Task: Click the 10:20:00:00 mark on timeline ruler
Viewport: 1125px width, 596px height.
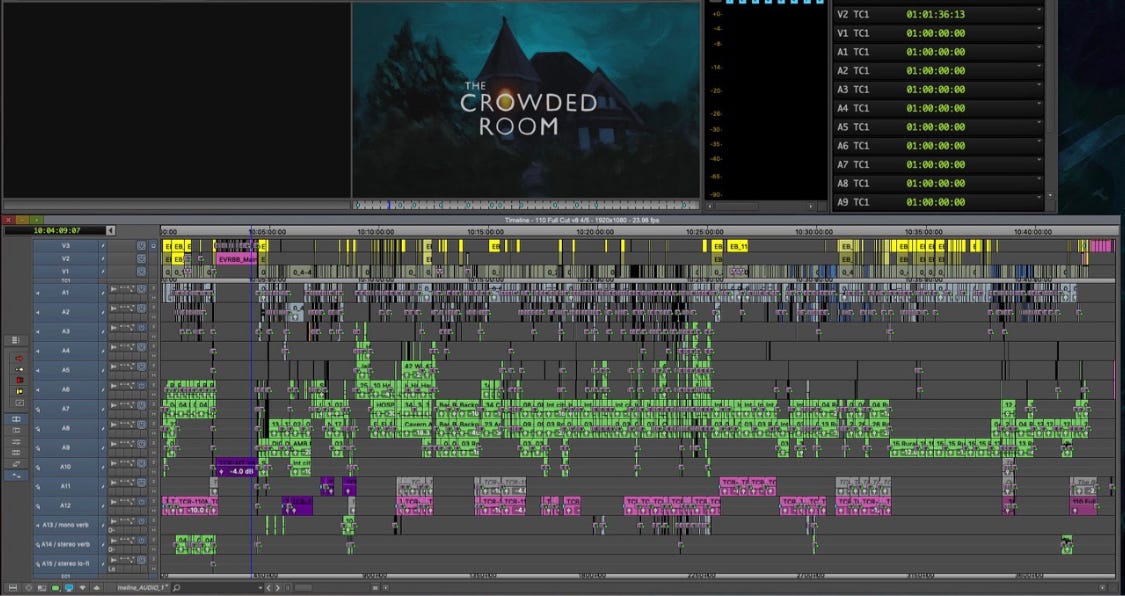Action: pyautogui.click(x=595, y=232)
